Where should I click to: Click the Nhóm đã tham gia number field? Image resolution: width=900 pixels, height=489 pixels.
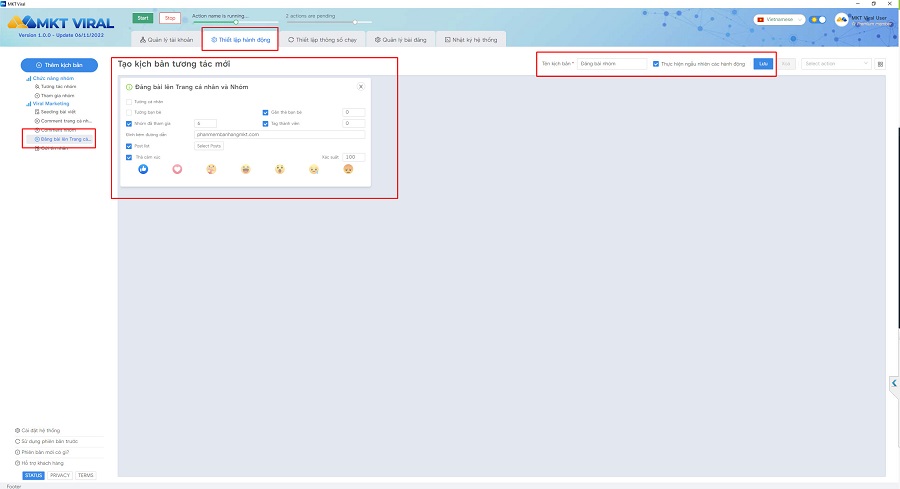(x=205, y=123)
